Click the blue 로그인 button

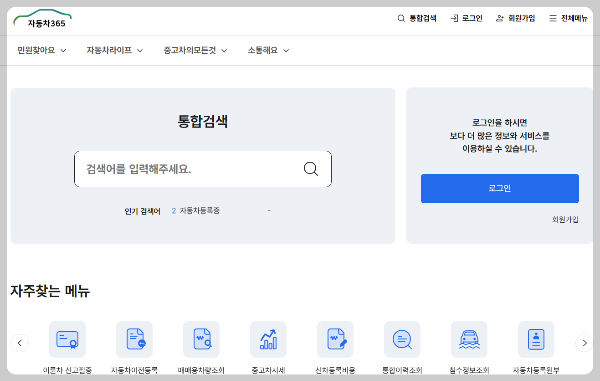[x=500, y=188]
